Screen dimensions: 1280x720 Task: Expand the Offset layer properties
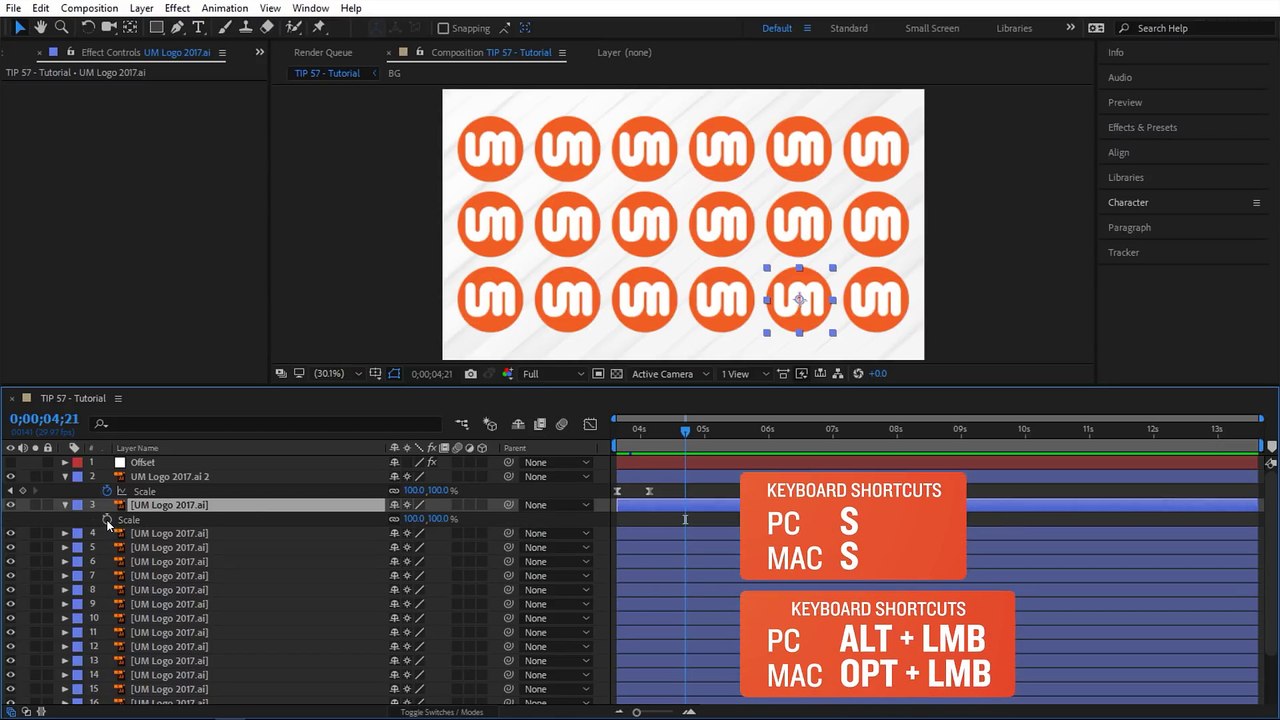(x=65, y=463)
